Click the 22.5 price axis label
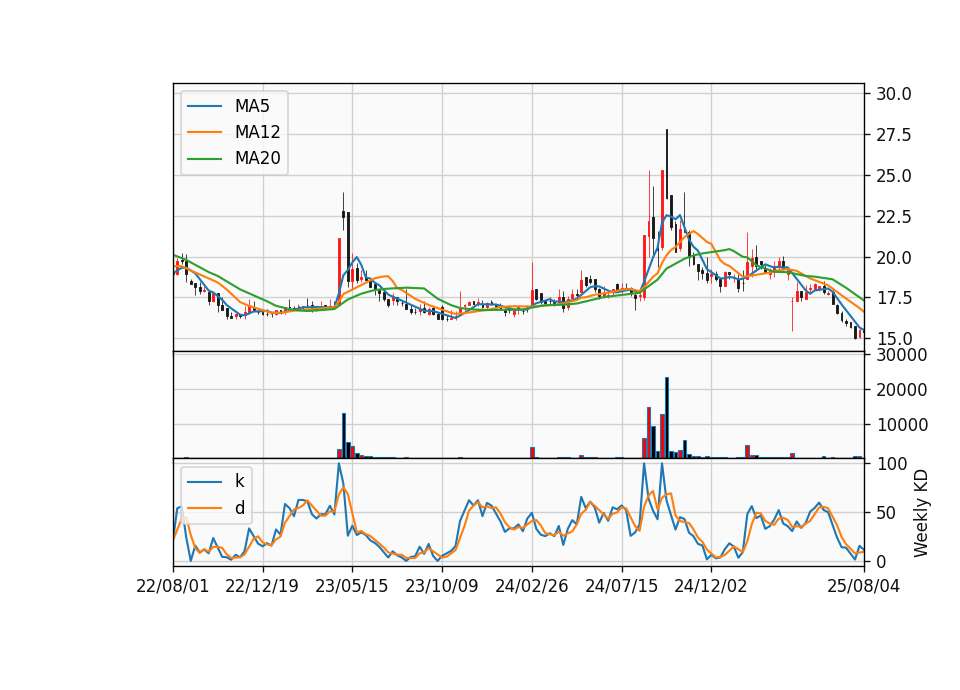 [894, 217]
